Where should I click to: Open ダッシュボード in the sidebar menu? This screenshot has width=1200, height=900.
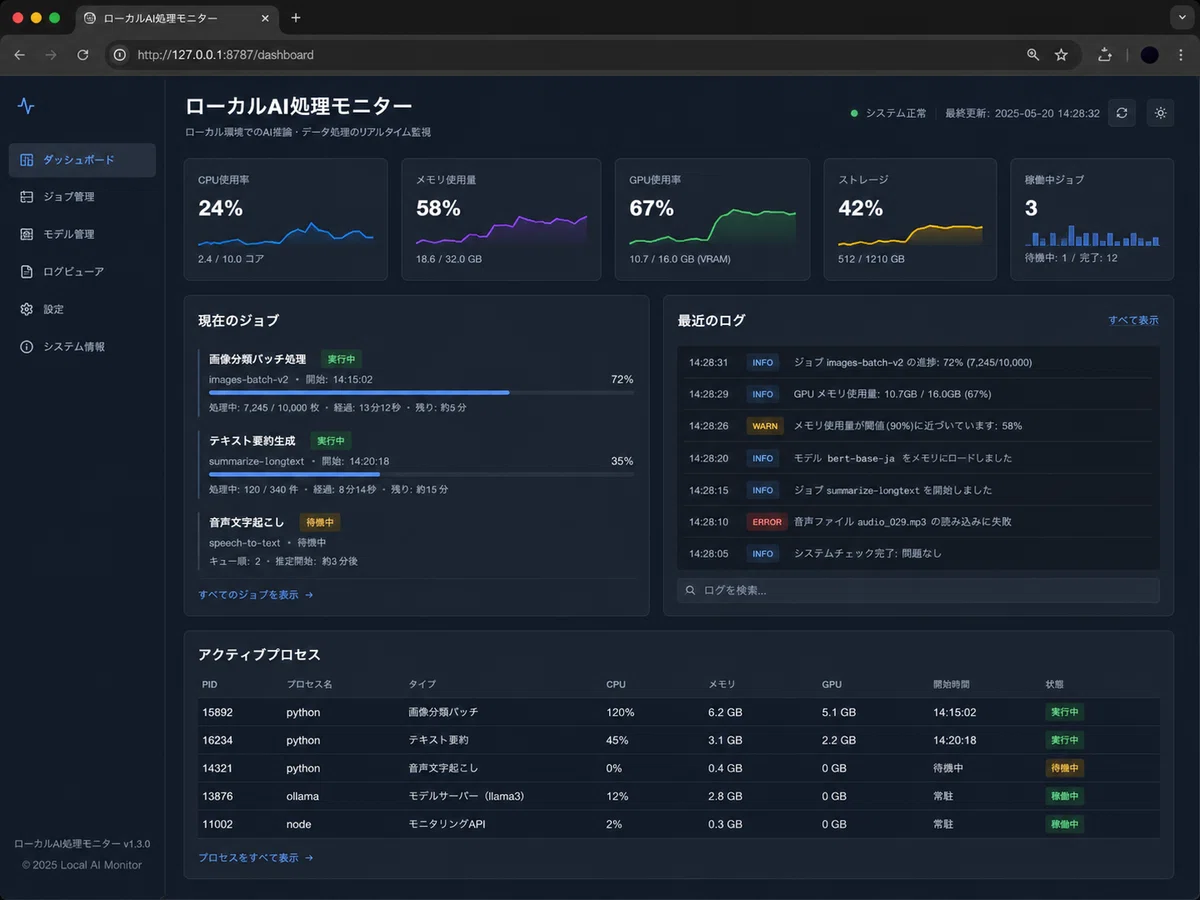click(82, 160)
